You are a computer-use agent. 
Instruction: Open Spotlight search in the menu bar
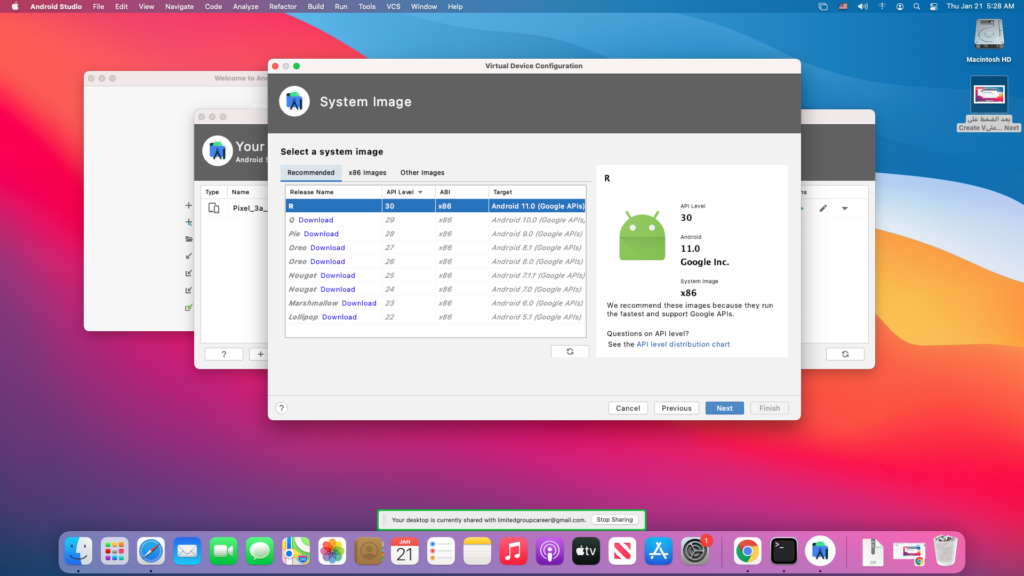point(917,7)
